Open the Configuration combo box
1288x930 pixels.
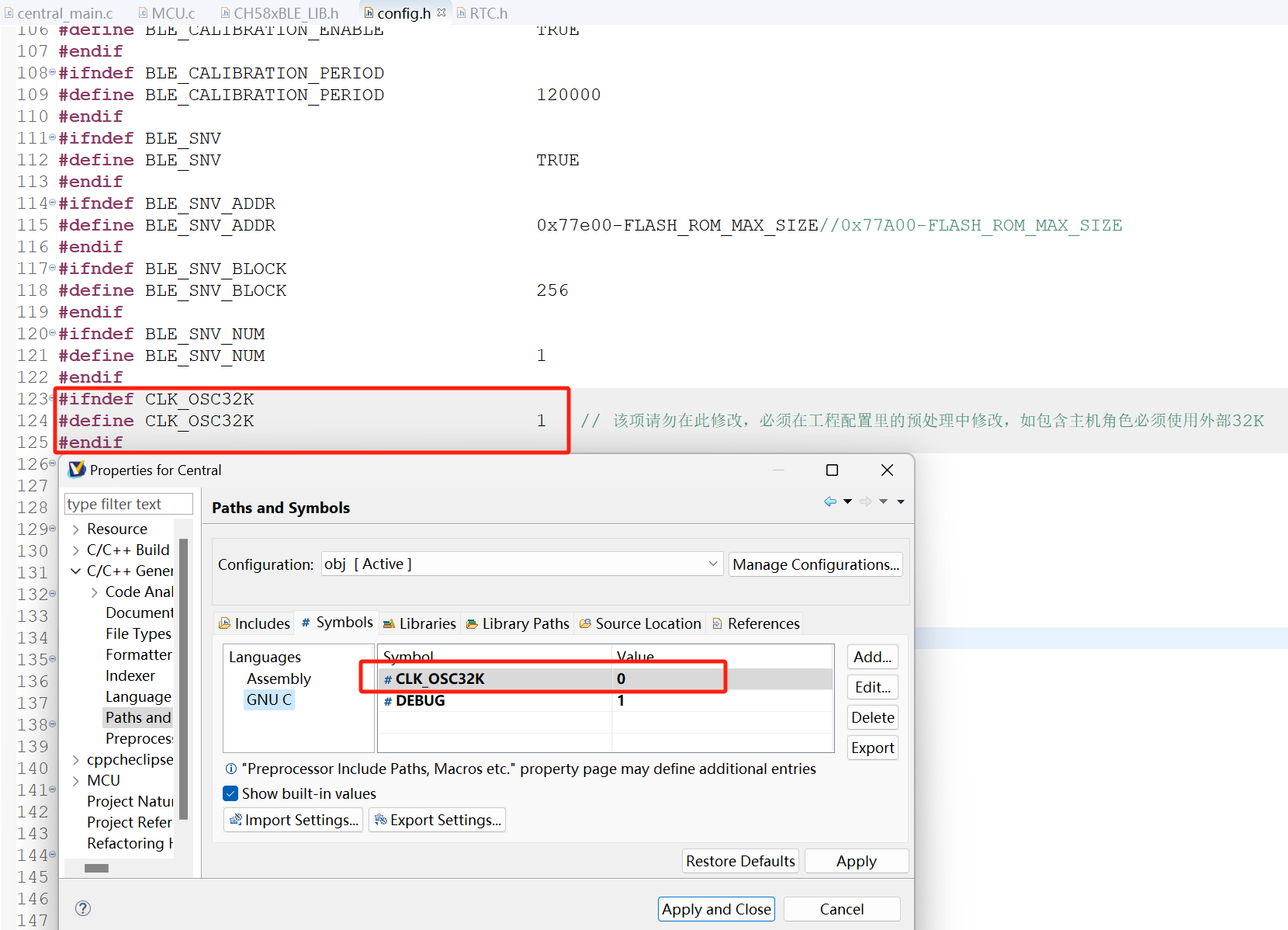522,564
